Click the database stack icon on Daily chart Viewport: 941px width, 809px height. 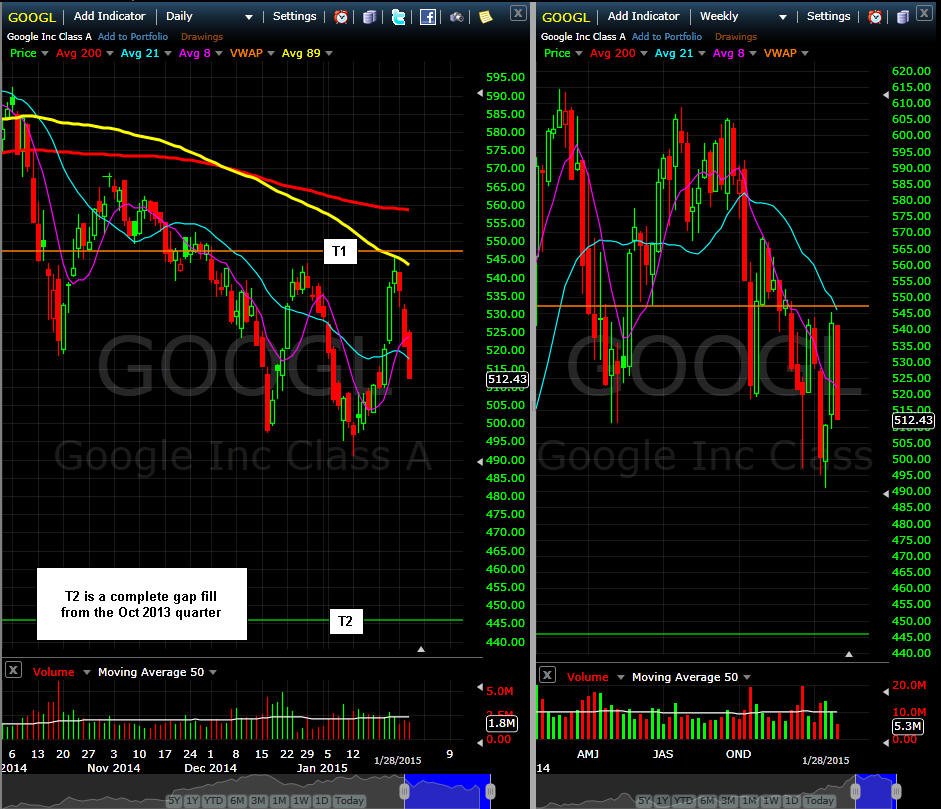pos(369,17)
